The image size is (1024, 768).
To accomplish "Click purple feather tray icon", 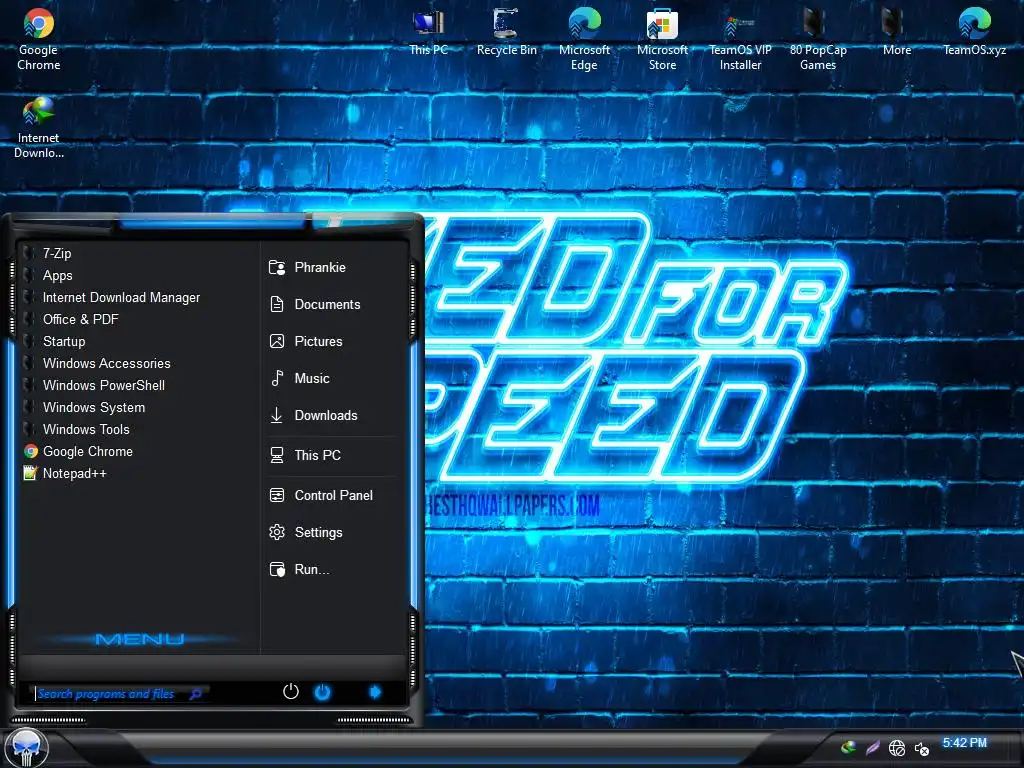I will [x=872, y=748].
